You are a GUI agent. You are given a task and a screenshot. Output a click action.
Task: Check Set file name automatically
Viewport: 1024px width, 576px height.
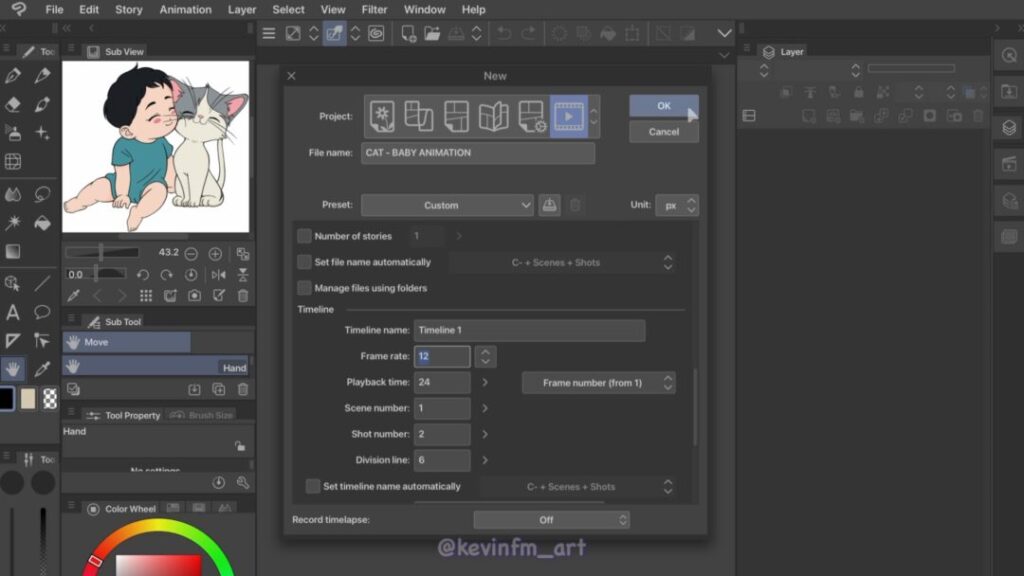tap(305, 262)
